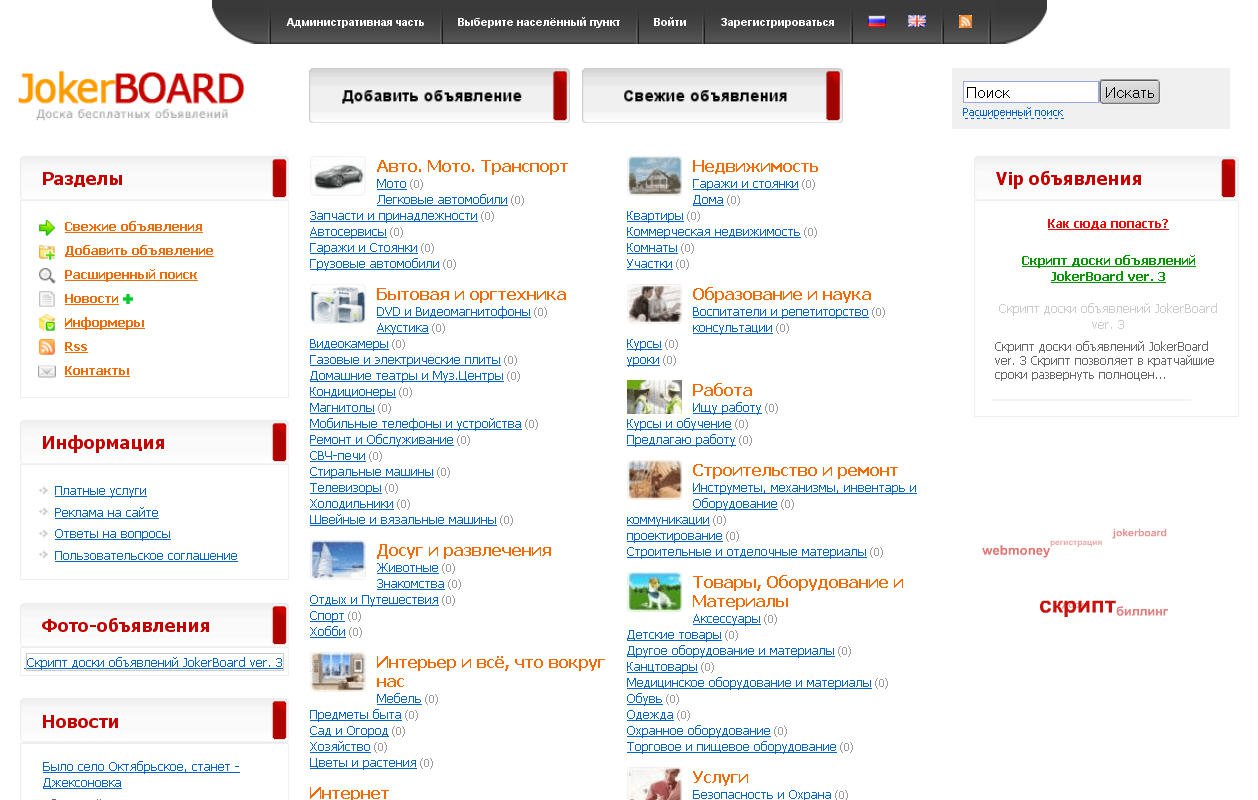This screenshot has width=1258, height=800.
Task: Click the car icon for Авто. Мото. Транспорт
Action: [x=338, y=176]
